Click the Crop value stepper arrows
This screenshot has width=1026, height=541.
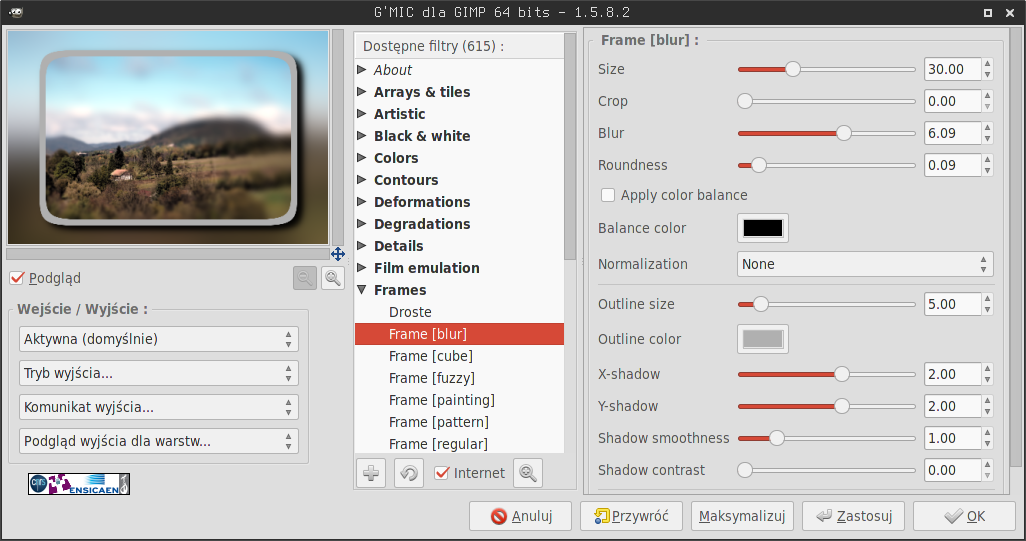[987, 101]
